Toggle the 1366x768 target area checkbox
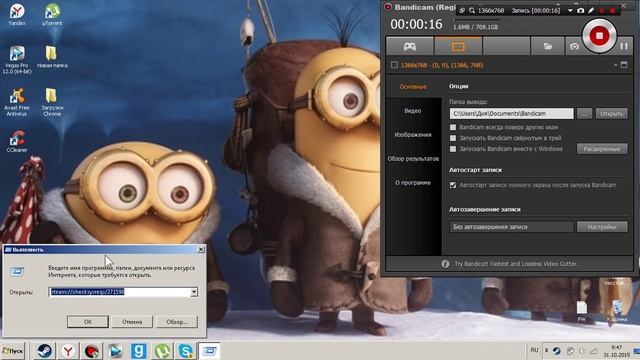Viewport: 640px width, 360px height. tap(394, 65)
